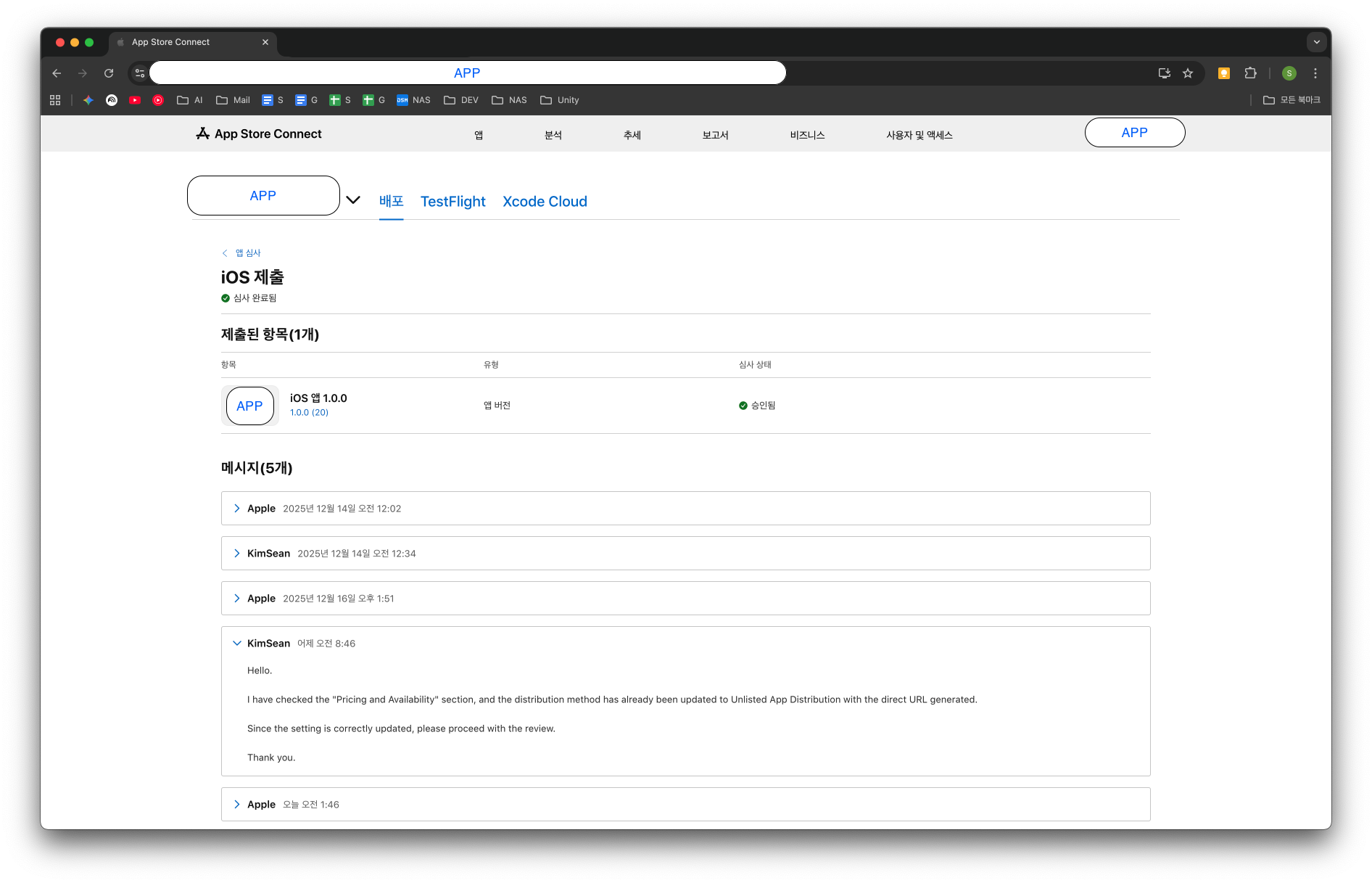This screenshot has height=883, width=1372.
Task: Open the green Sheets bookmark labeled S
Action: (x=340, y=100)
